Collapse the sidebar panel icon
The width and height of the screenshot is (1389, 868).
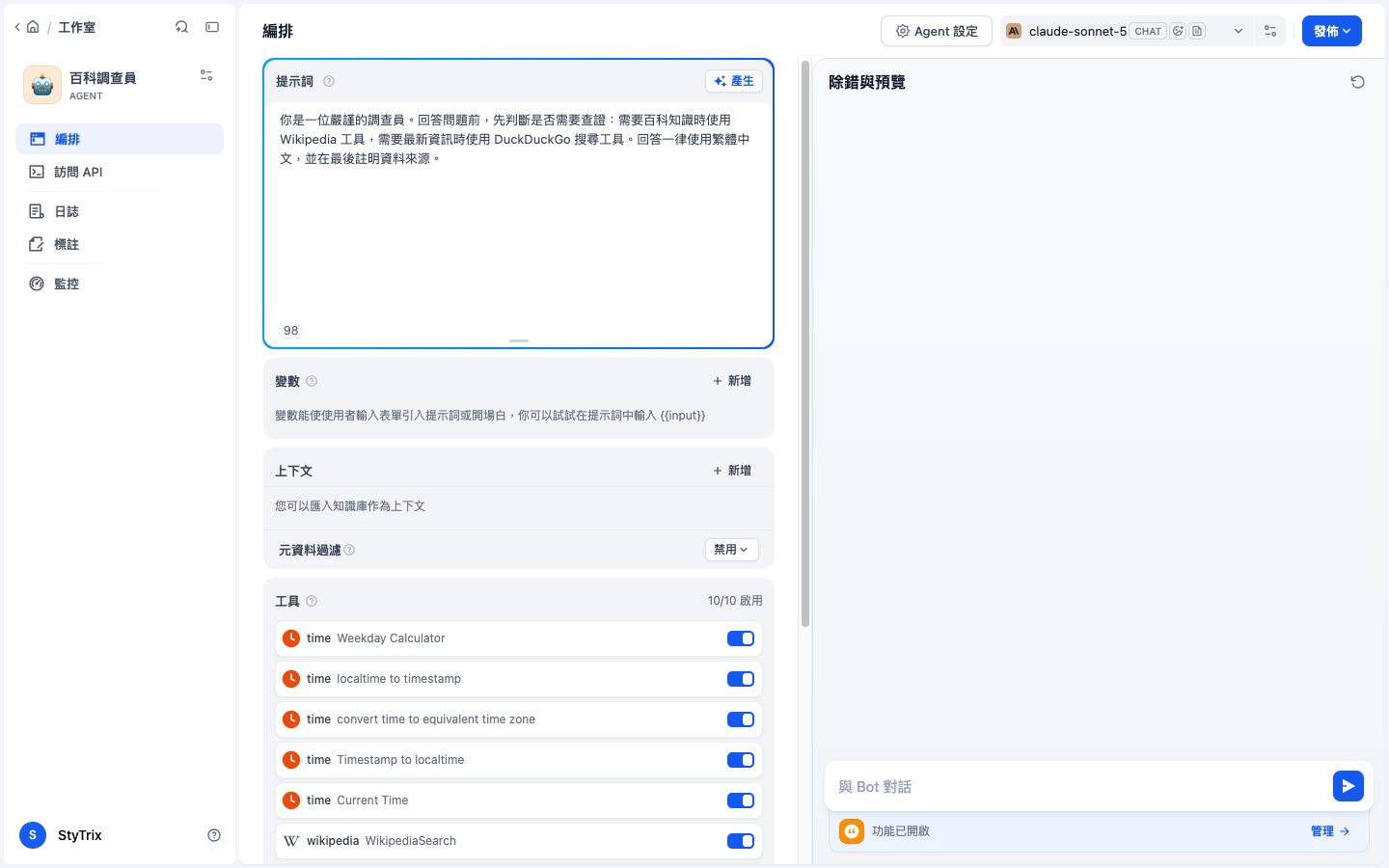click(x=212, y=27)
